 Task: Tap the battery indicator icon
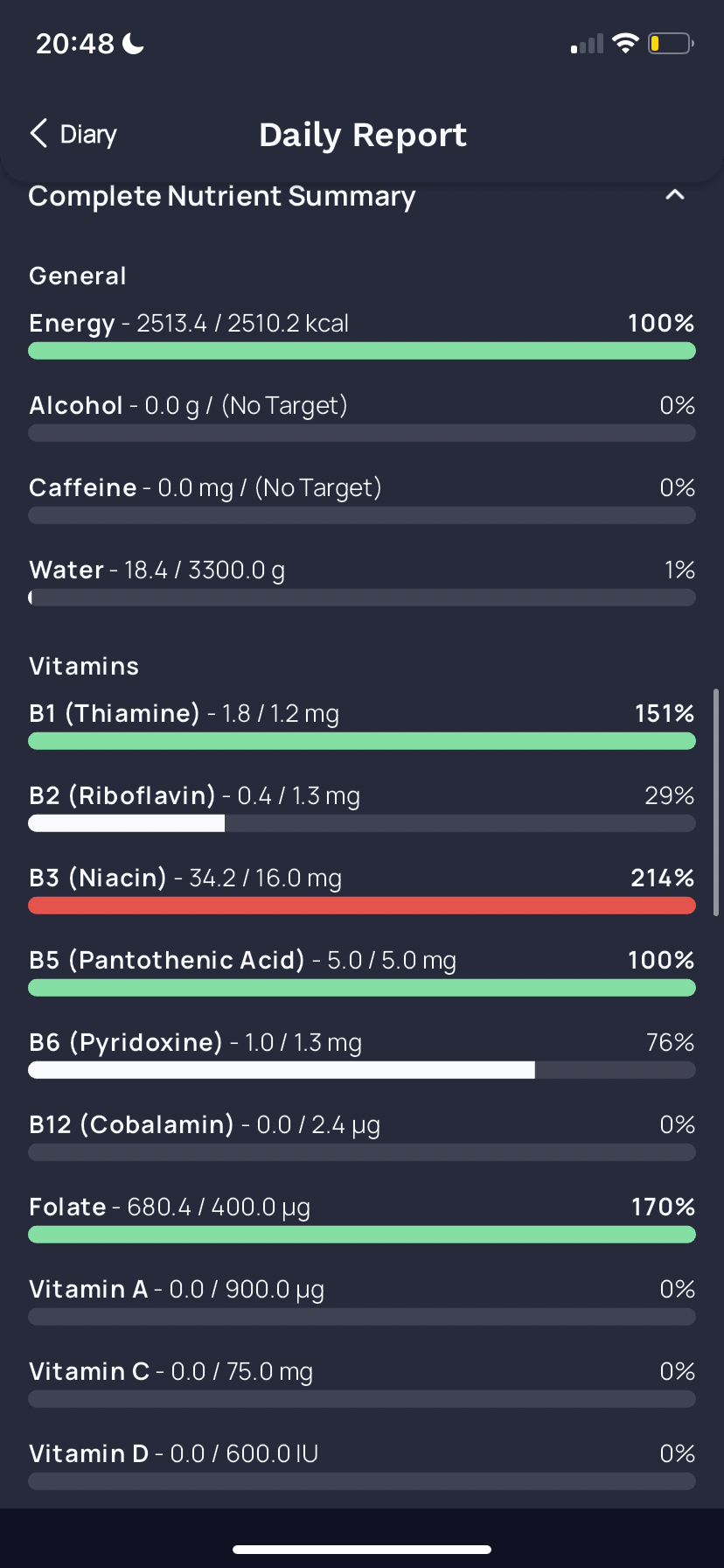(671, 43)
